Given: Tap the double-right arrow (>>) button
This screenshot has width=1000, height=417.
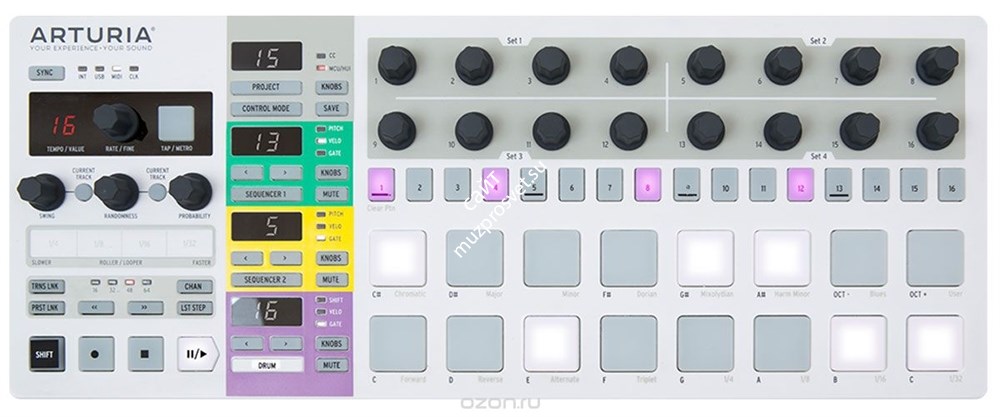Looking at the screenshot, I should 145,308.
